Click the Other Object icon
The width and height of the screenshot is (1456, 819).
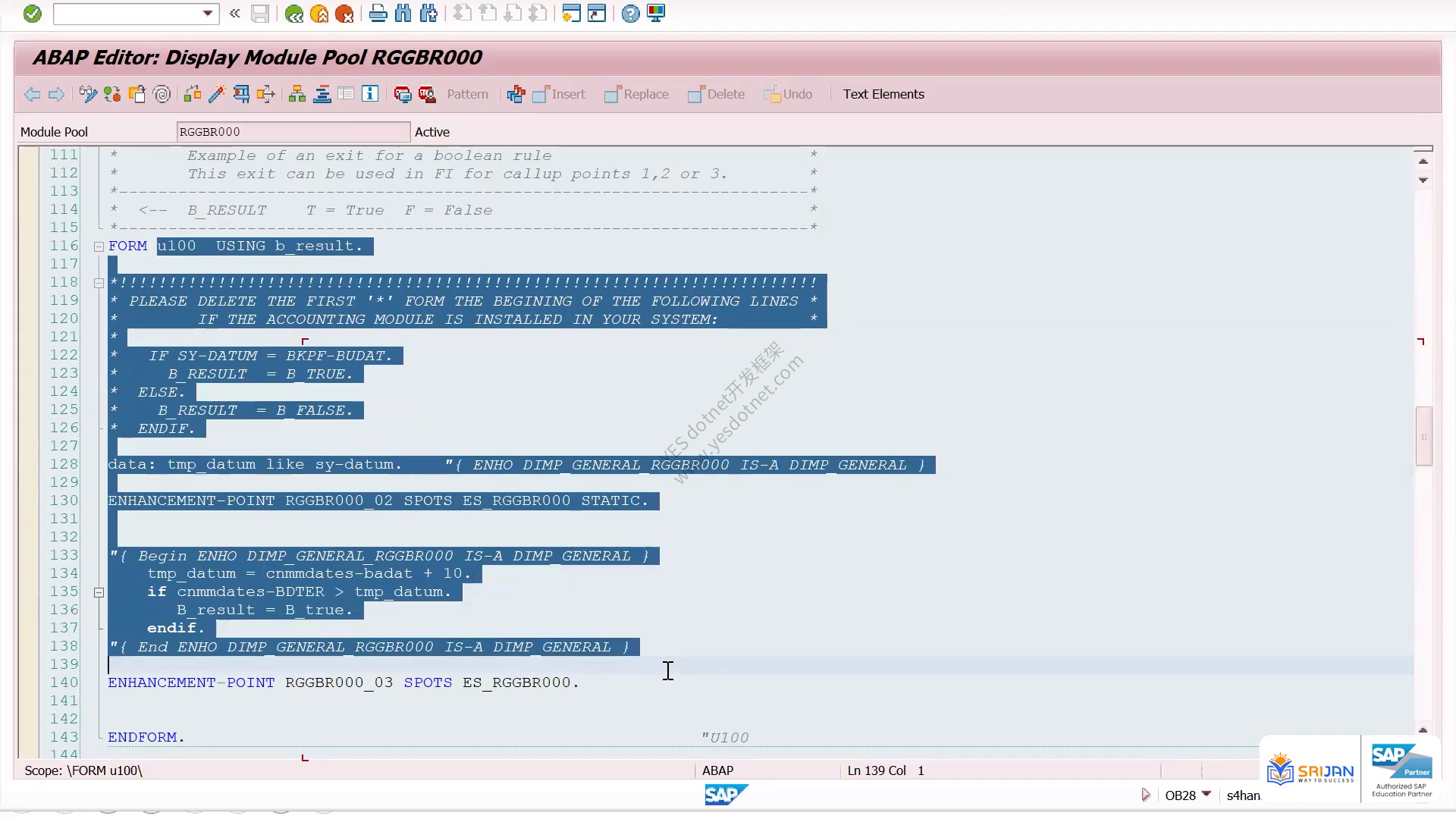point(137,94)
